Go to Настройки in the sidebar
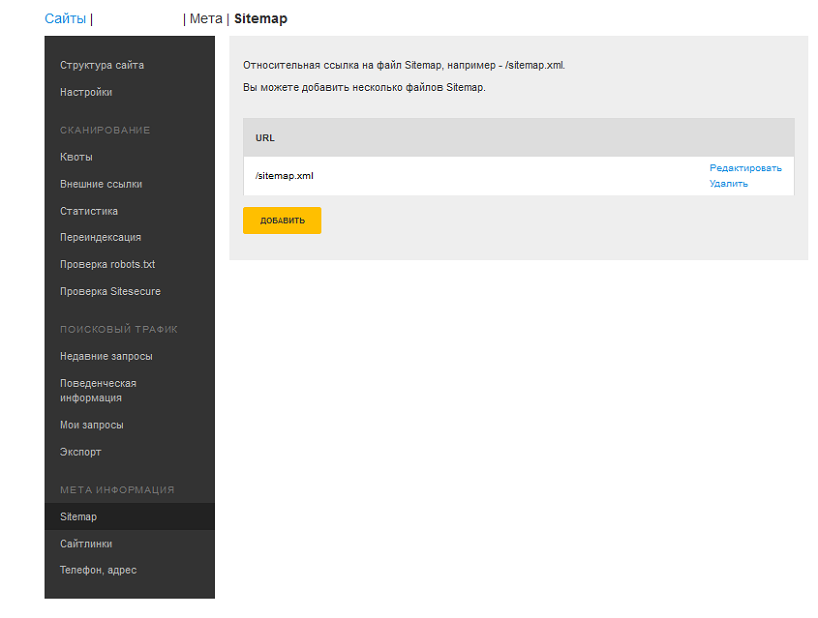The image size is (818, 618). click(86, 92)
